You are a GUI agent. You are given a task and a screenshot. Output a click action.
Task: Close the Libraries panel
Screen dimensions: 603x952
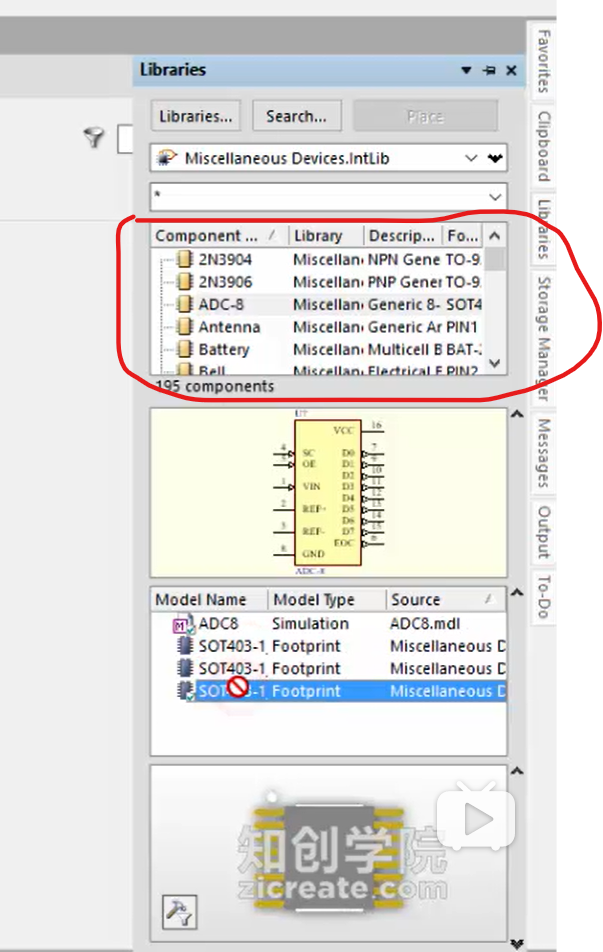(x=511, y=70)
